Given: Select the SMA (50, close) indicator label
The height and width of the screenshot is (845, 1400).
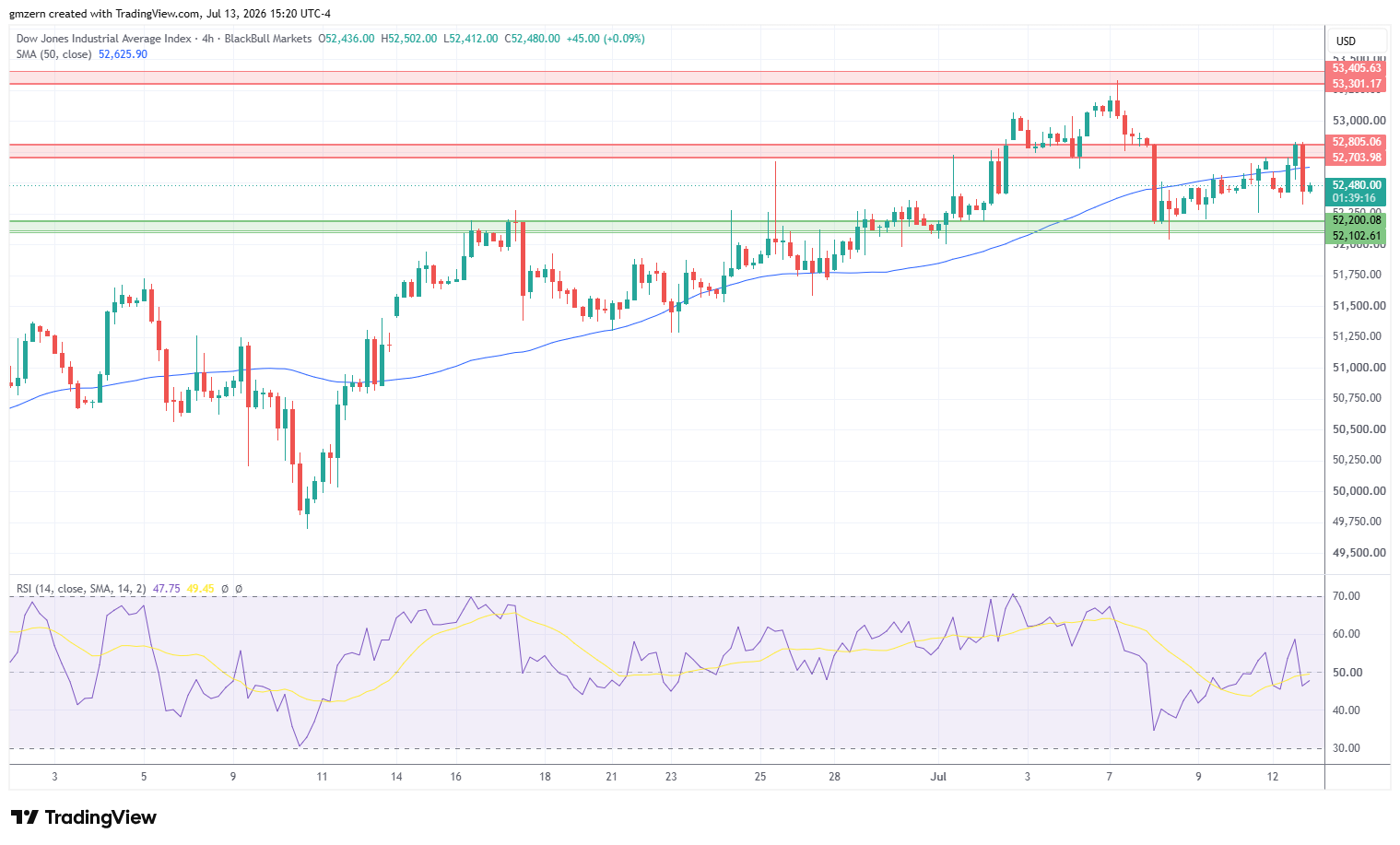Looking at the screenshot, I should point(54,54).
